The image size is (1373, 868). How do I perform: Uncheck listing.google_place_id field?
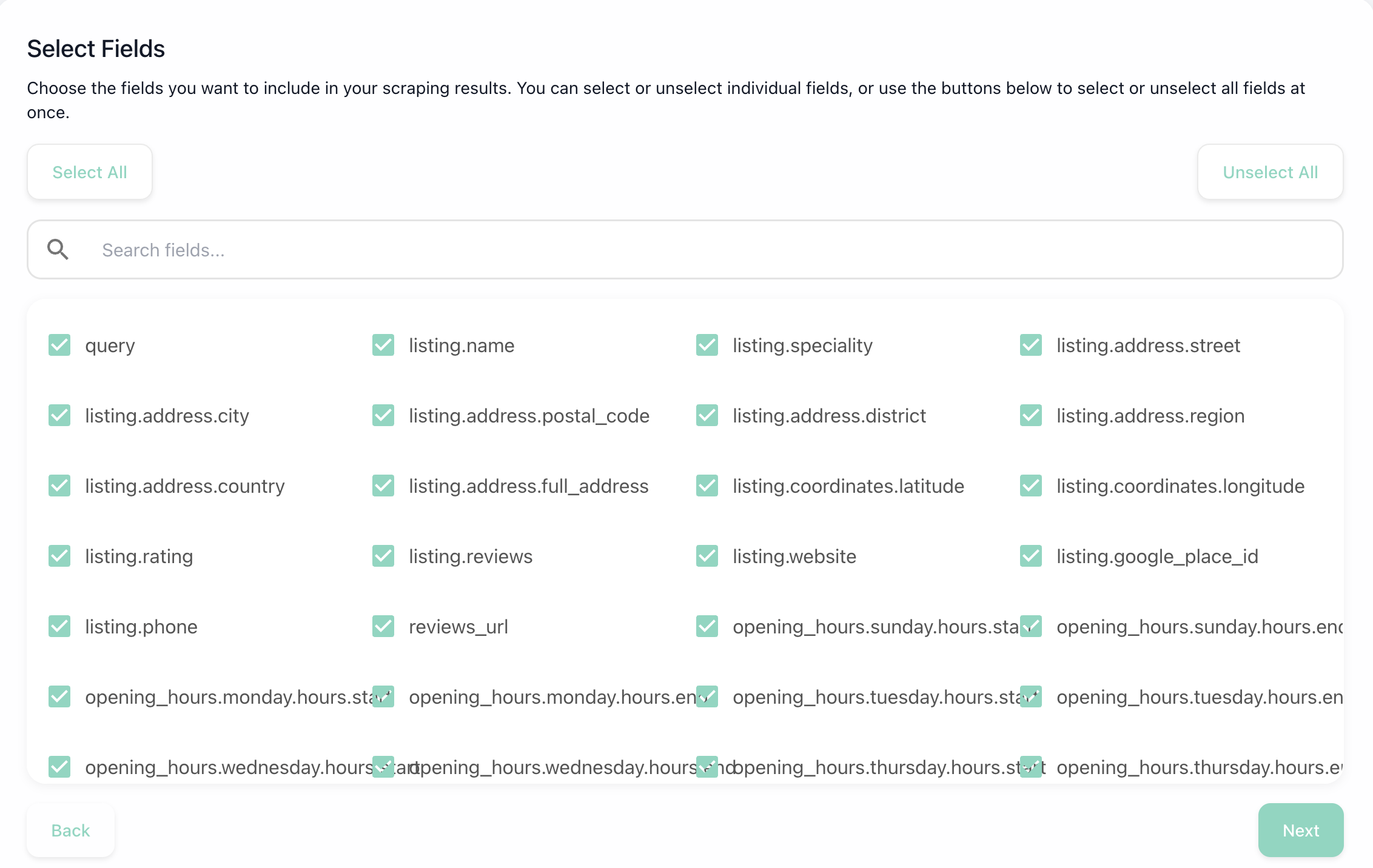(x=1031, y=556)
